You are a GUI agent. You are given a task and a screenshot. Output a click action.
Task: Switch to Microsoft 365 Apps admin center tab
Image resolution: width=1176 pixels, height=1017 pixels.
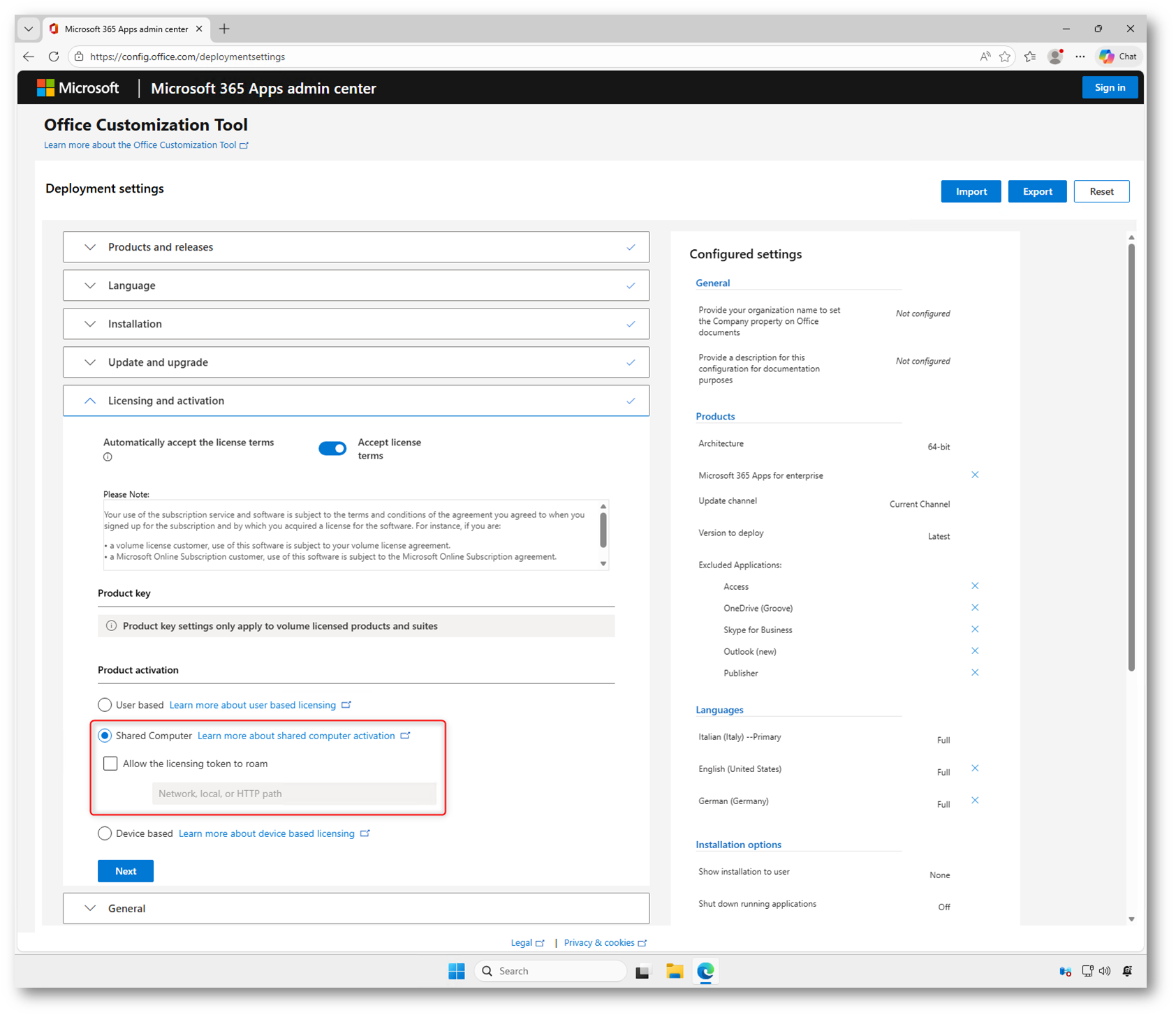point(126,29)
